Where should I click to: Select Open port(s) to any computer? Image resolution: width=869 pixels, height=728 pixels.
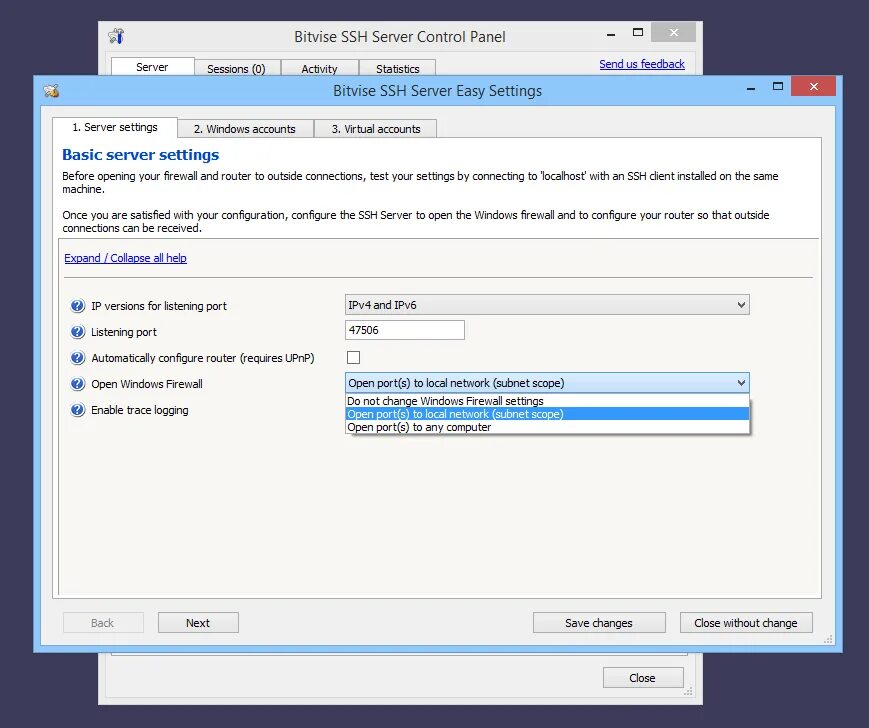pyautogui.click(x=547, y=427)
